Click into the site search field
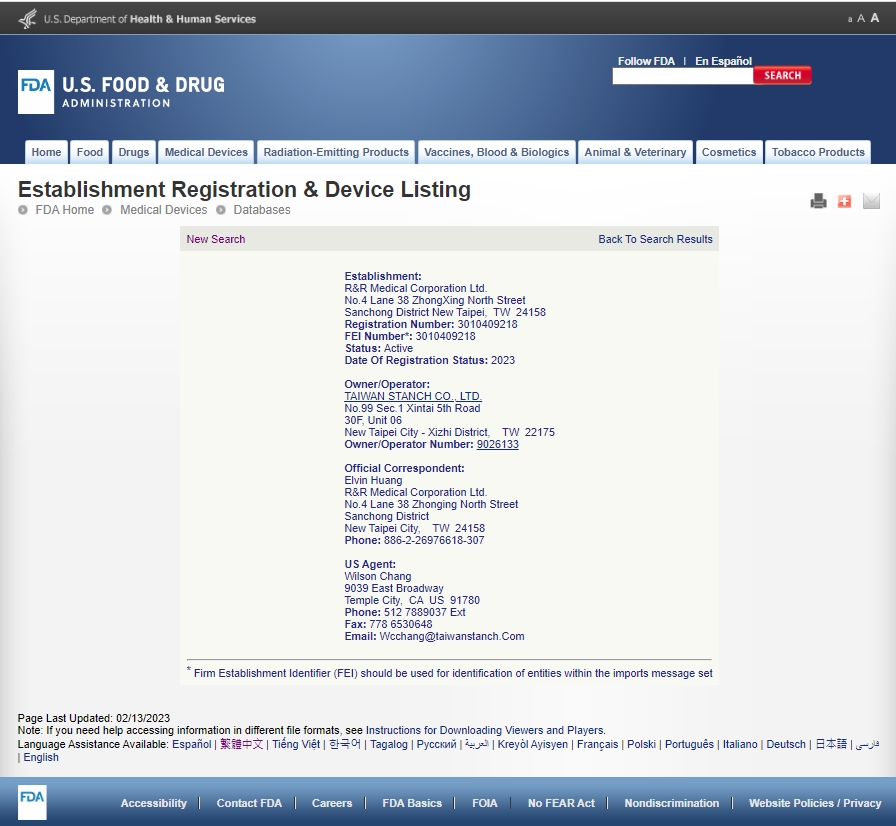The height and width of the screenshot is (826, 896). 682,76
